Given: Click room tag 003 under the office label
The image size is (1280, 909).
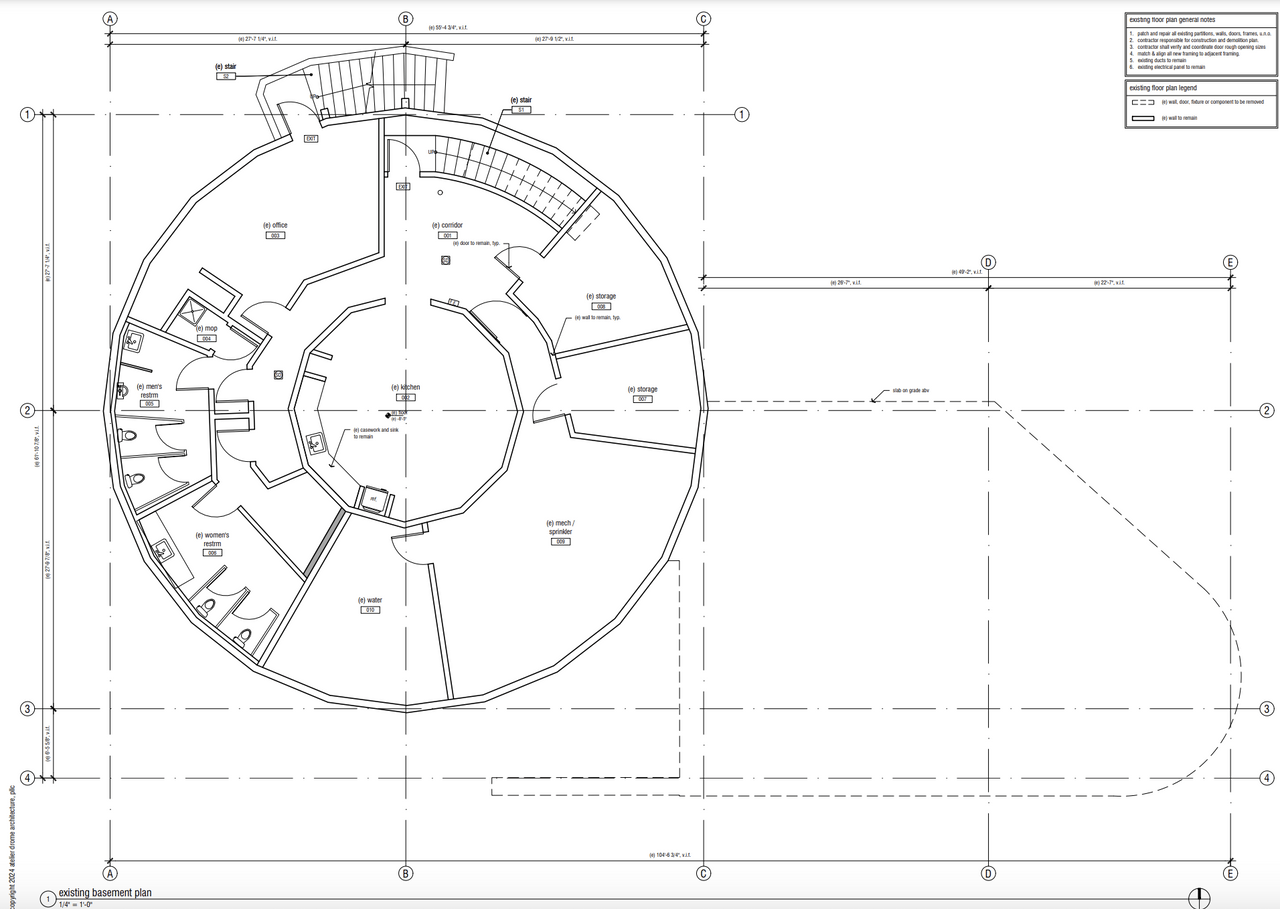Looking at the screenshot, I should pos(275,235).
